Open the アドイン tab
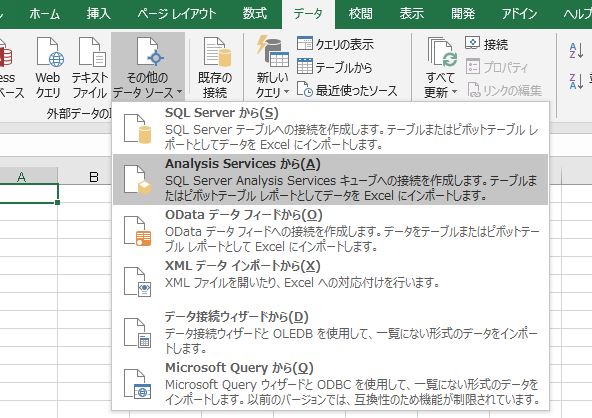Image resolution: width=592 pixels, height=418 pixels. pos(519,14)
